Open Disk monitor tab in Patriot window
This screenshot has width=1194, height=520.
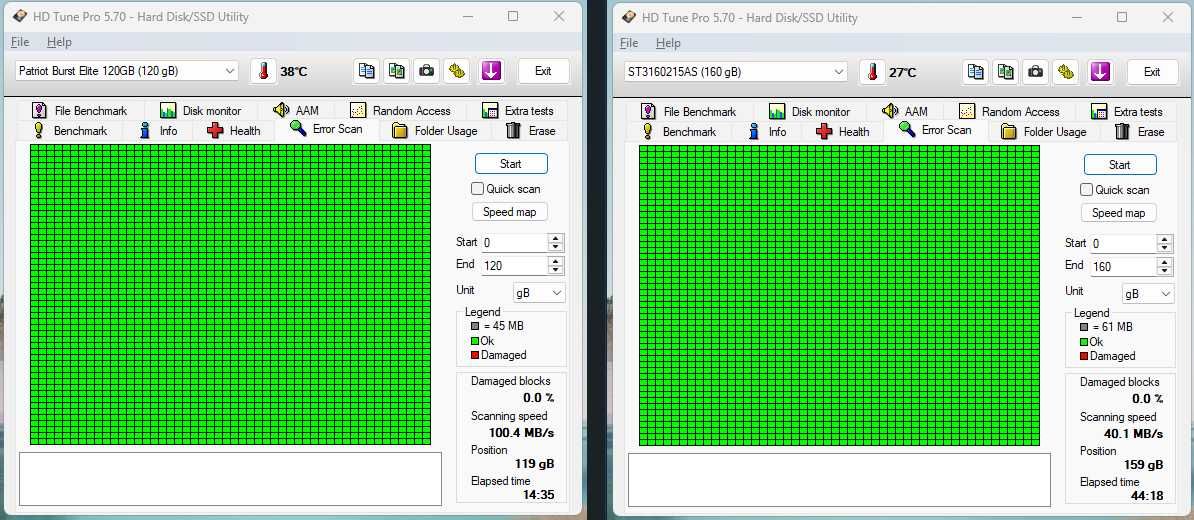(200, 110)
